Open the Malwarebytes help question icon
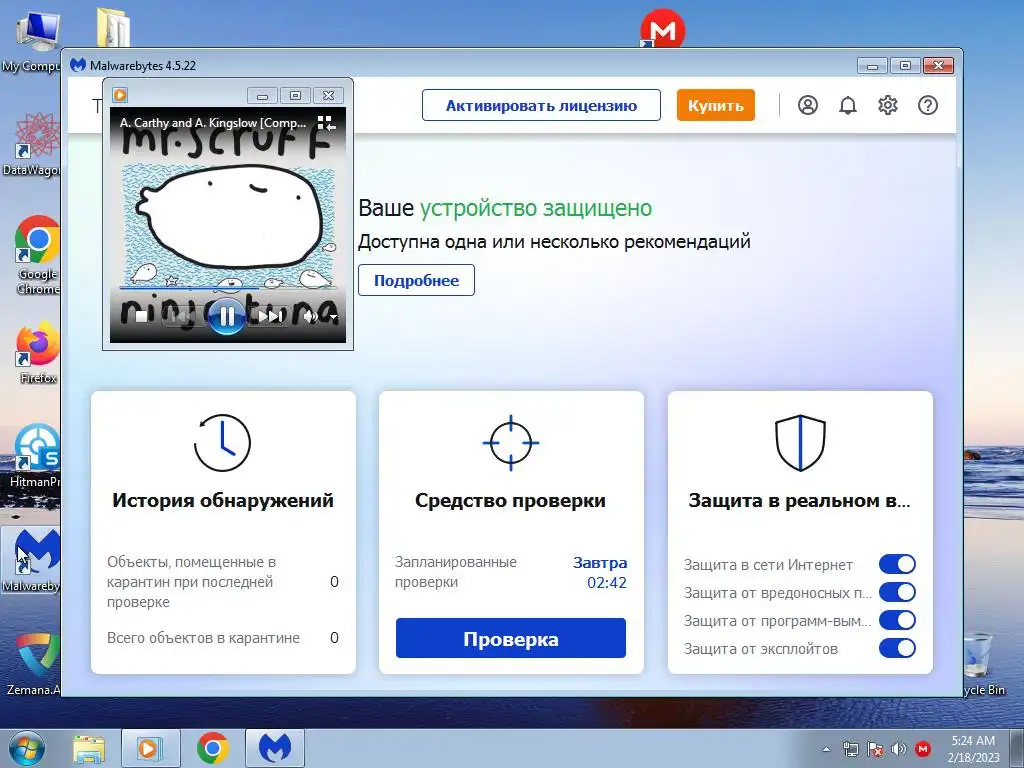The width and height of the screenshot is (1024, 768). click(x=927, y=105)
